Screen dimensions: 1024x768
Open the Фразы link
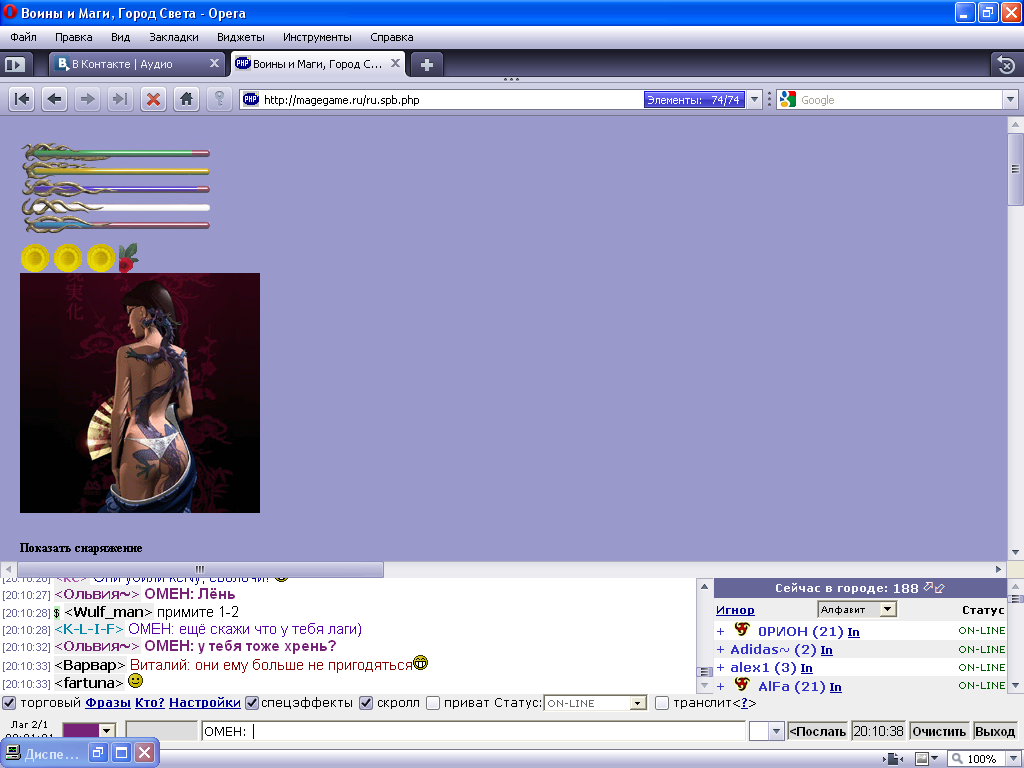pyautogui.click(x=108, y=703)
